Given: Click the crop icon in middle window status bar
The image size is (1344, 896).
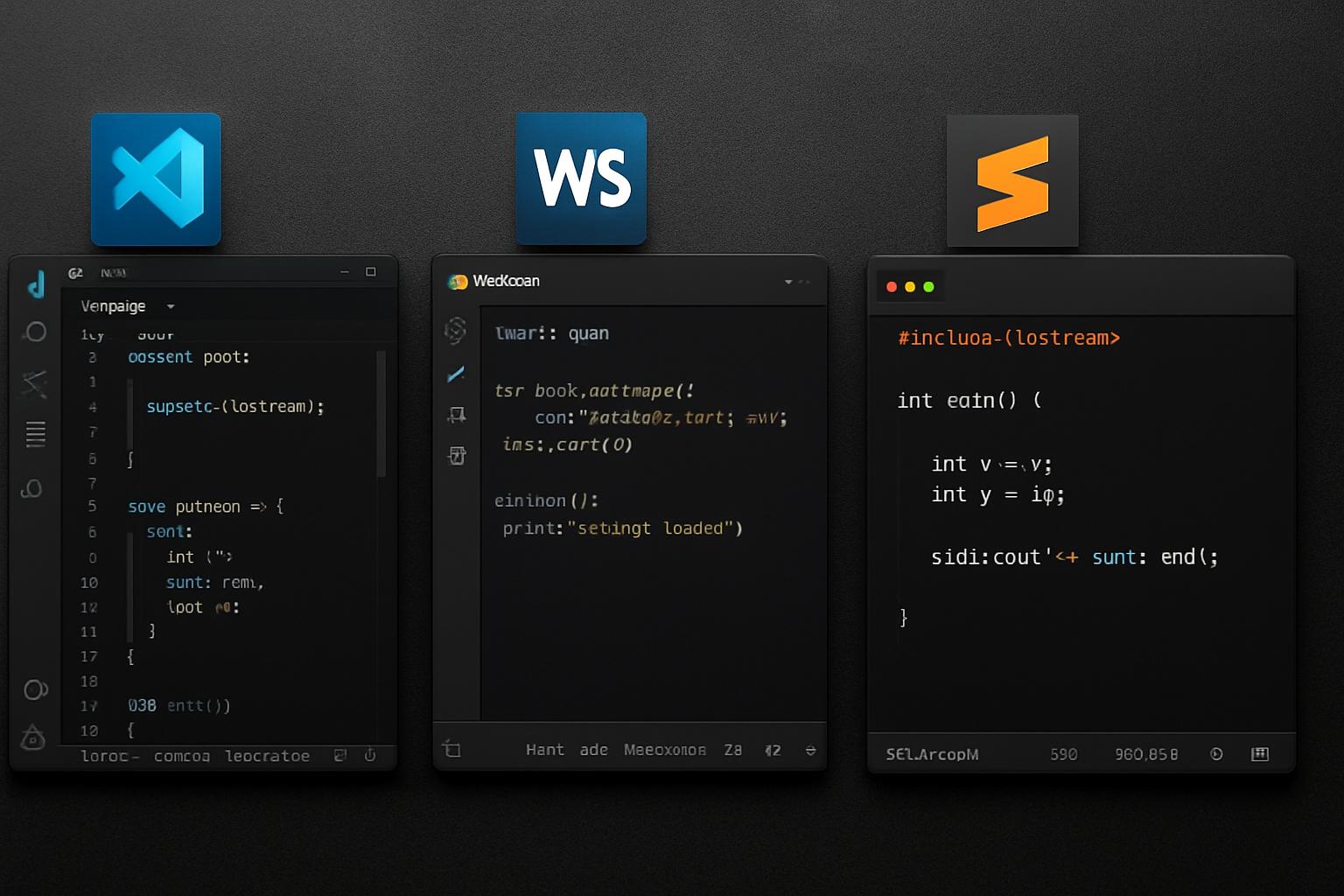Looking at the screenshot, I should (452, 749).
